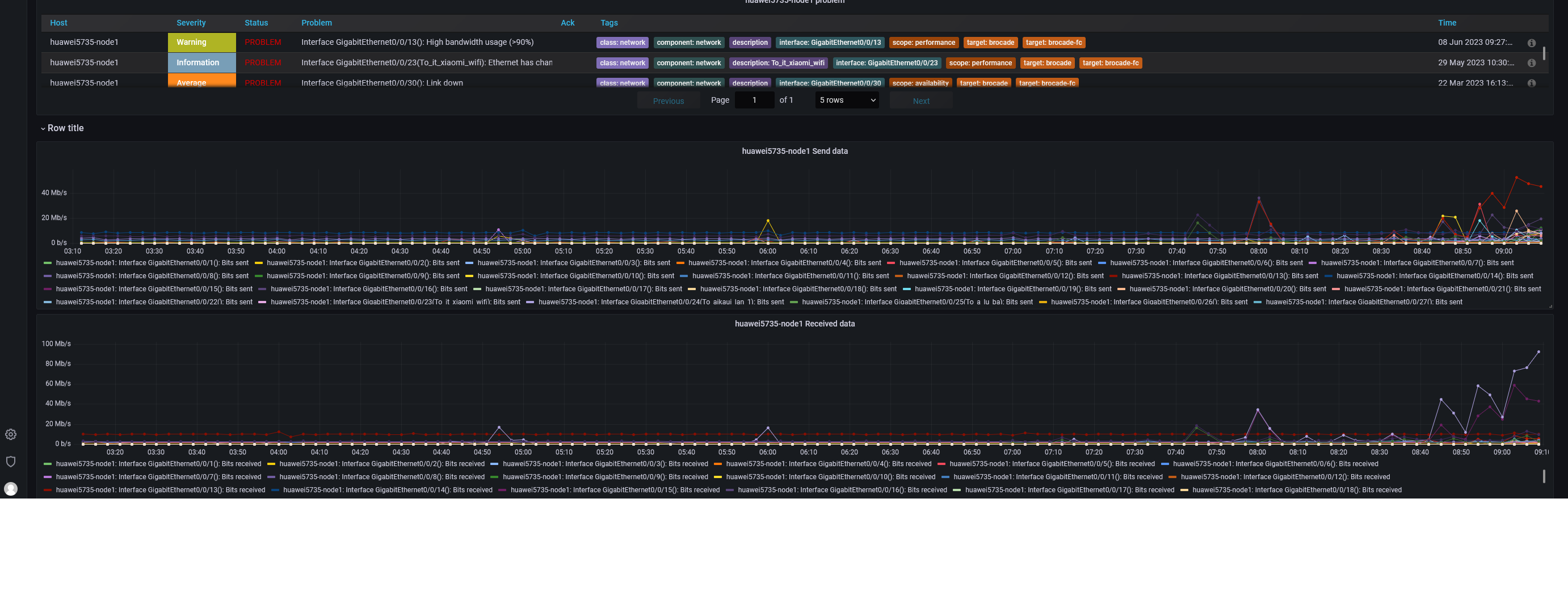Screen dimensions: 1568x599
Task: Click the "Average" severity cell
Action: click(x=201, y=81)
